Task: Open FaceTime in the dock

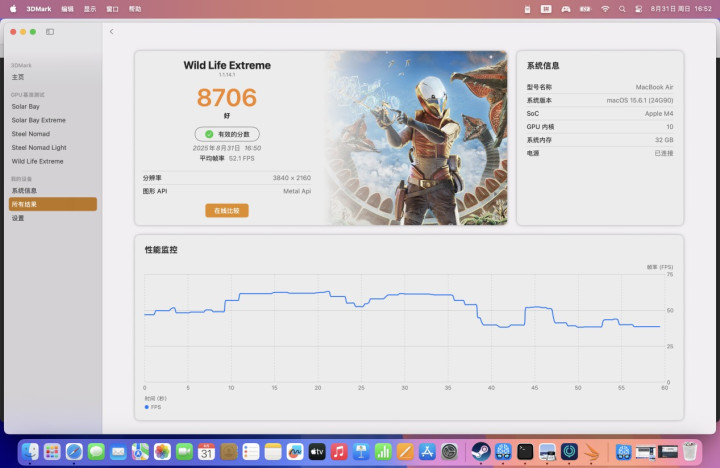Action: click(184, 452)
